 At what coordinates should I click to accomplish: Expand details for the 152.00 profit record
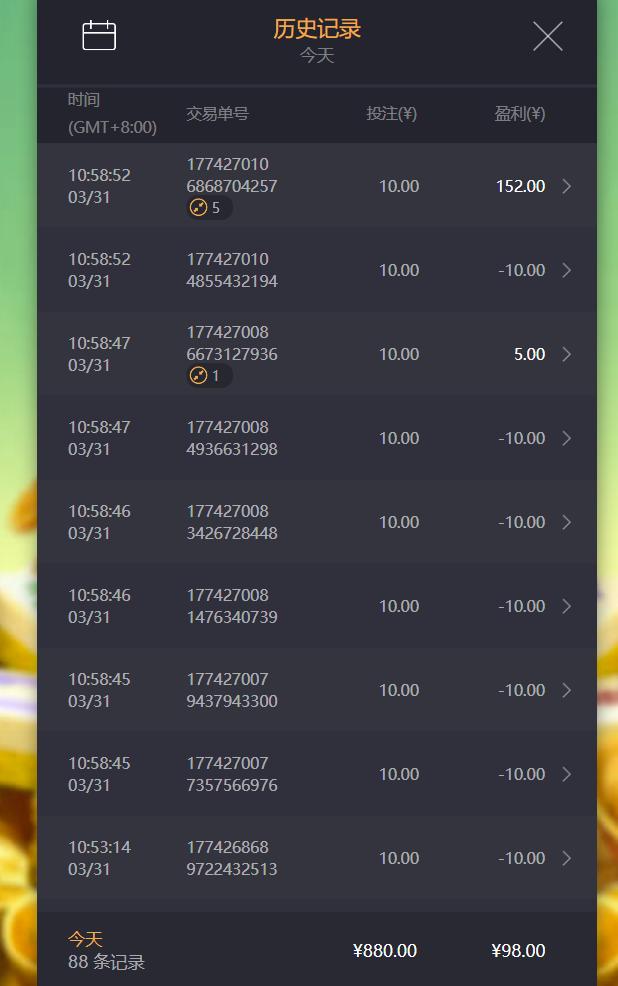566,186
